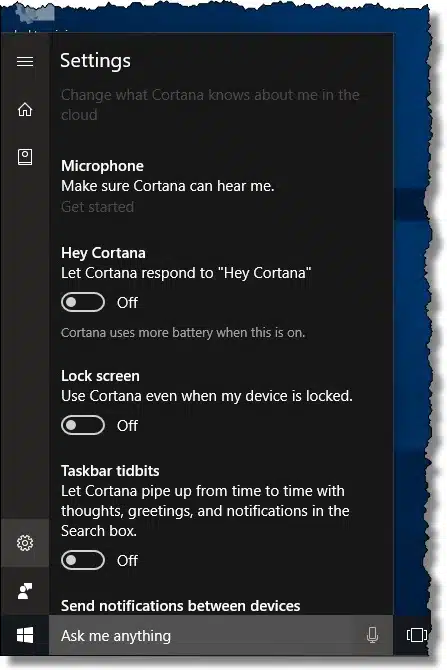Viewport: 447px width, 670px height.
Task: Click 'Make sure Cortana can hear me' text
Action: tap(168, 186)
